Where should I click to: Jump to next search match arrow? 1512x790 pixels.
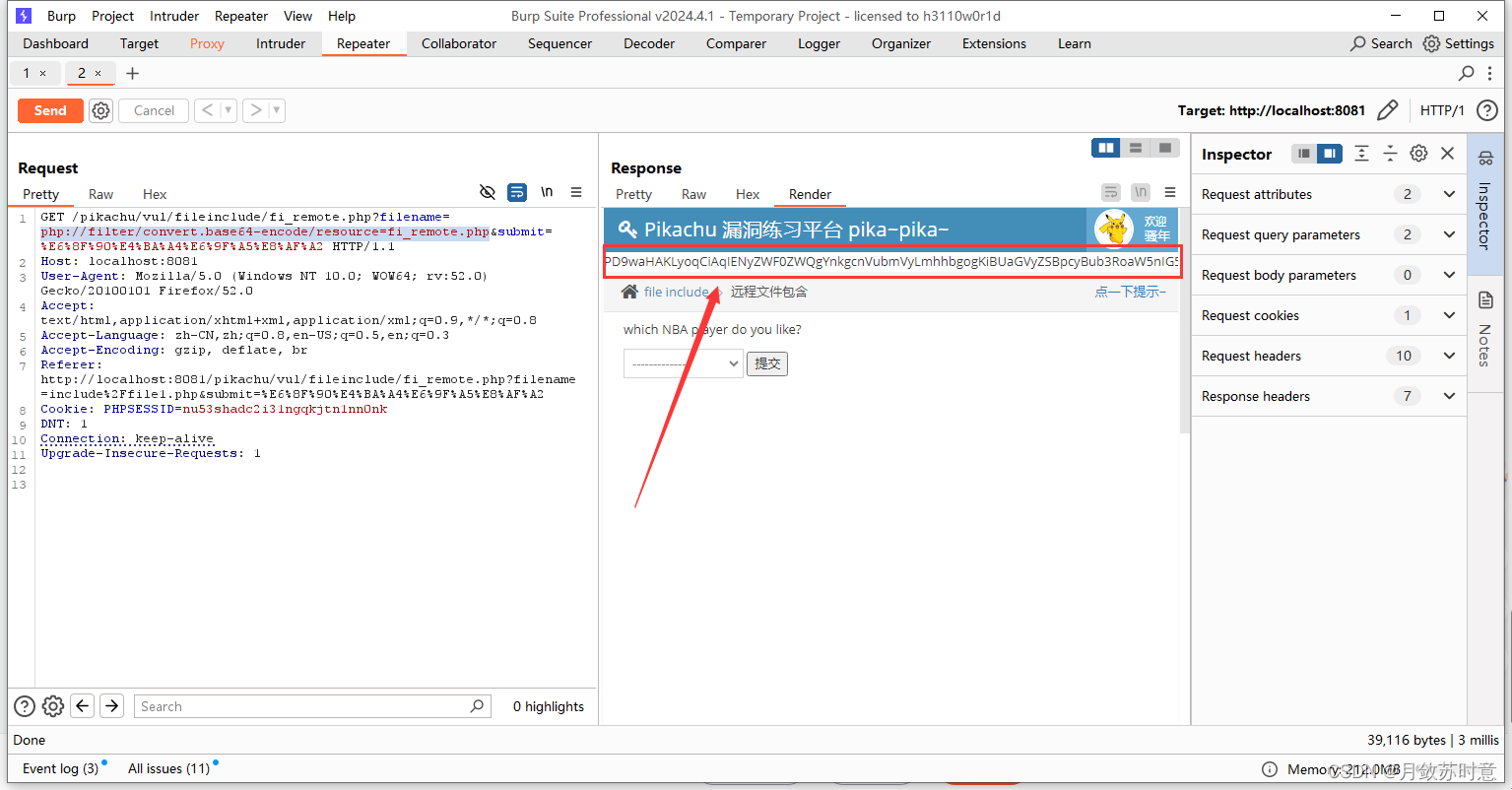[x=112, y=705]
